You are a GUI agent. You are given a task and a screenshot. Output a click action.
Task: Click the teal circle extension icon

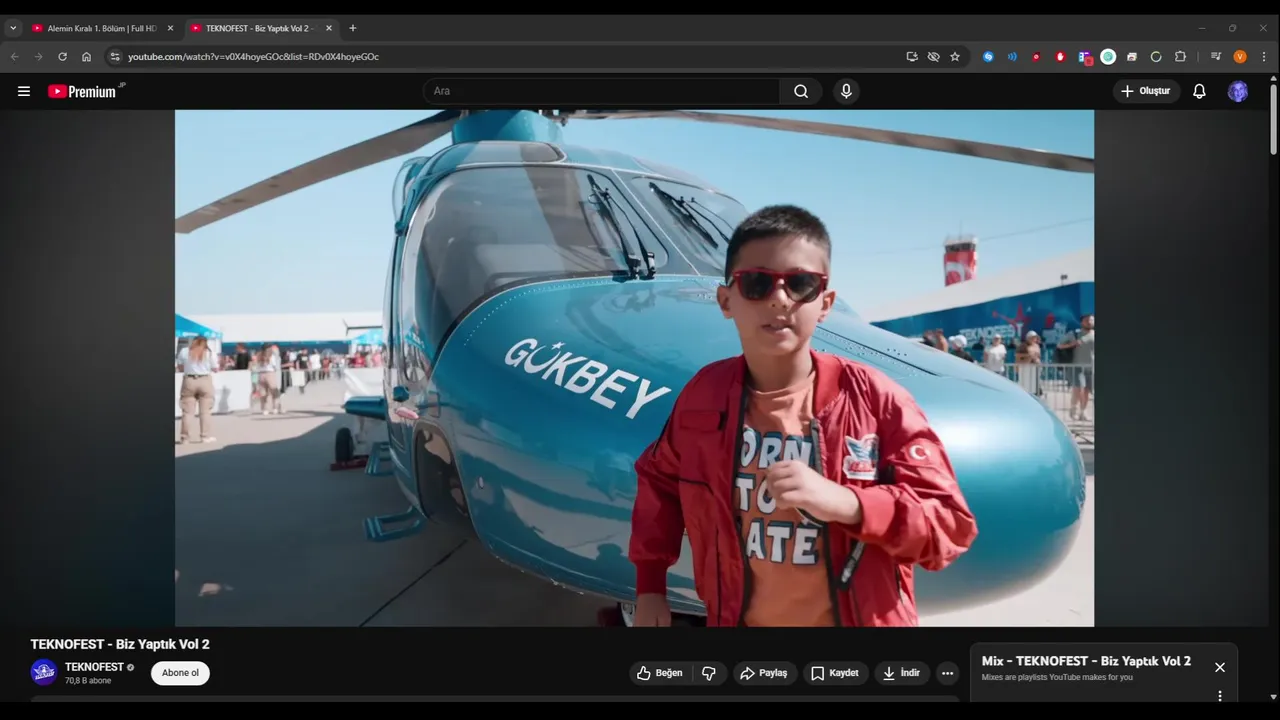(x=1108, y=57)
